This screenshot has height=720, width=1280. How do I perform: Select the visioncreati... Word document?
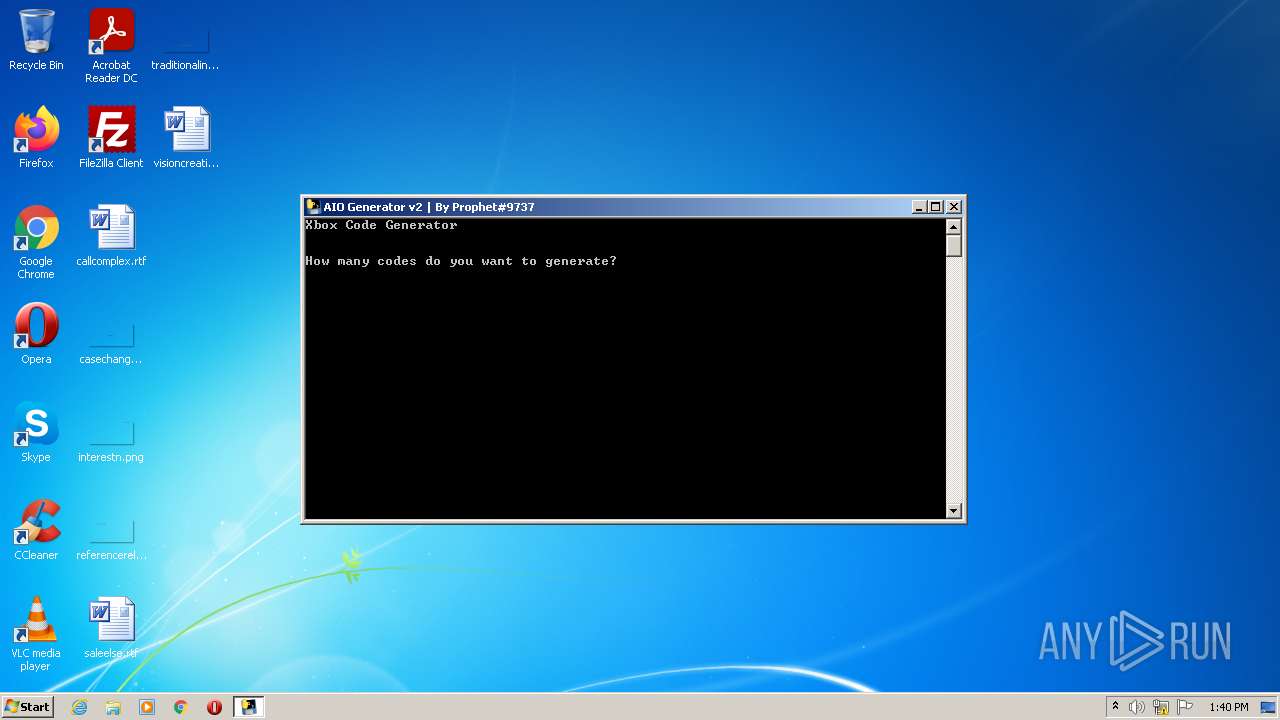pos(186,138)
